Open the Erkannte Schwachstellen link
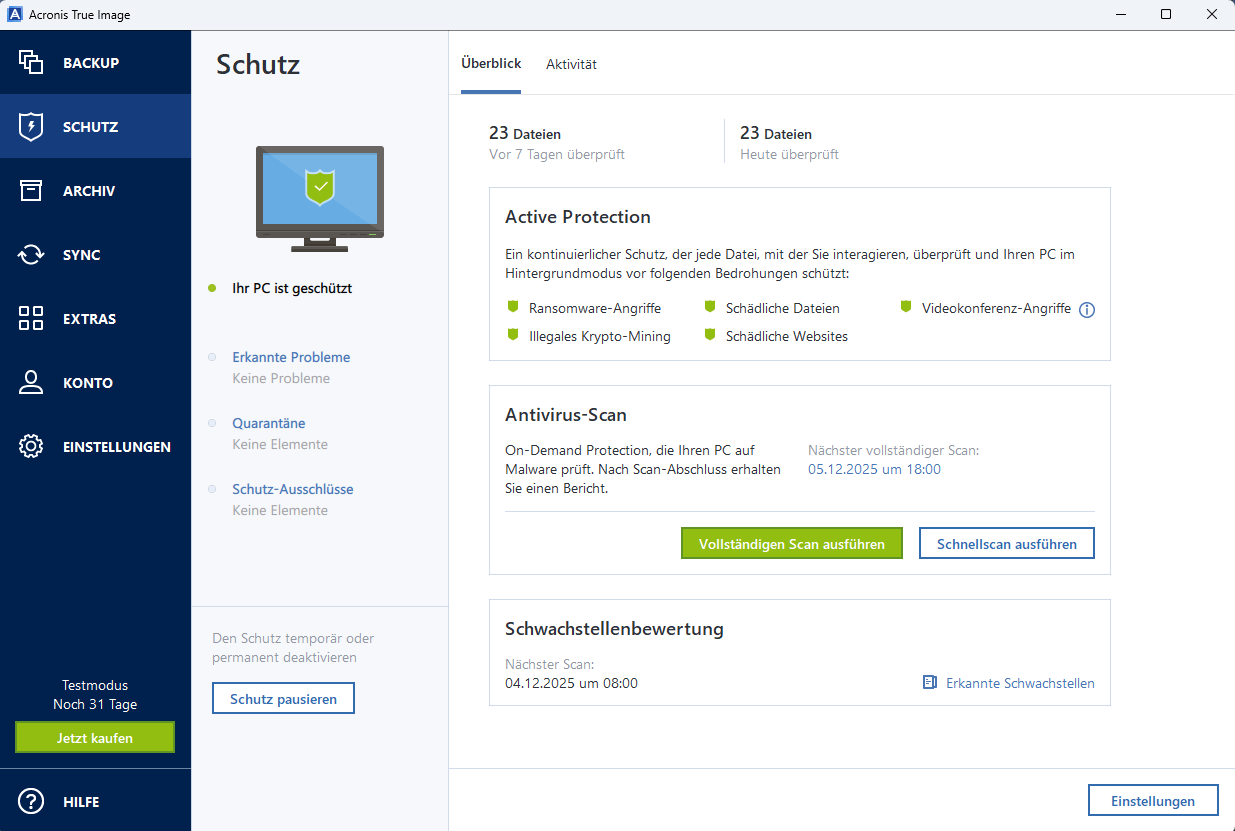 click(x=1020, y=683)
